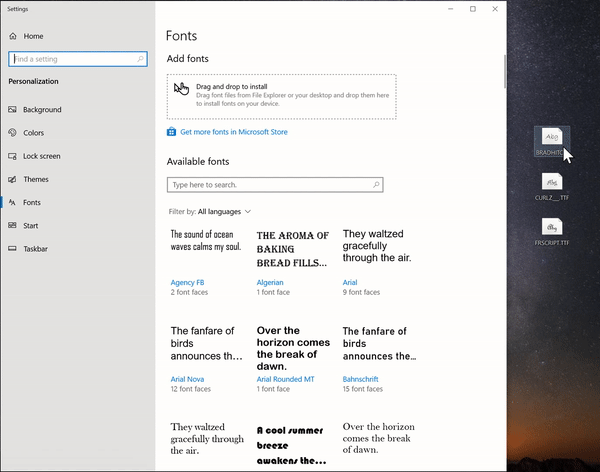Open Colors via the palette icon

point(13,133)
